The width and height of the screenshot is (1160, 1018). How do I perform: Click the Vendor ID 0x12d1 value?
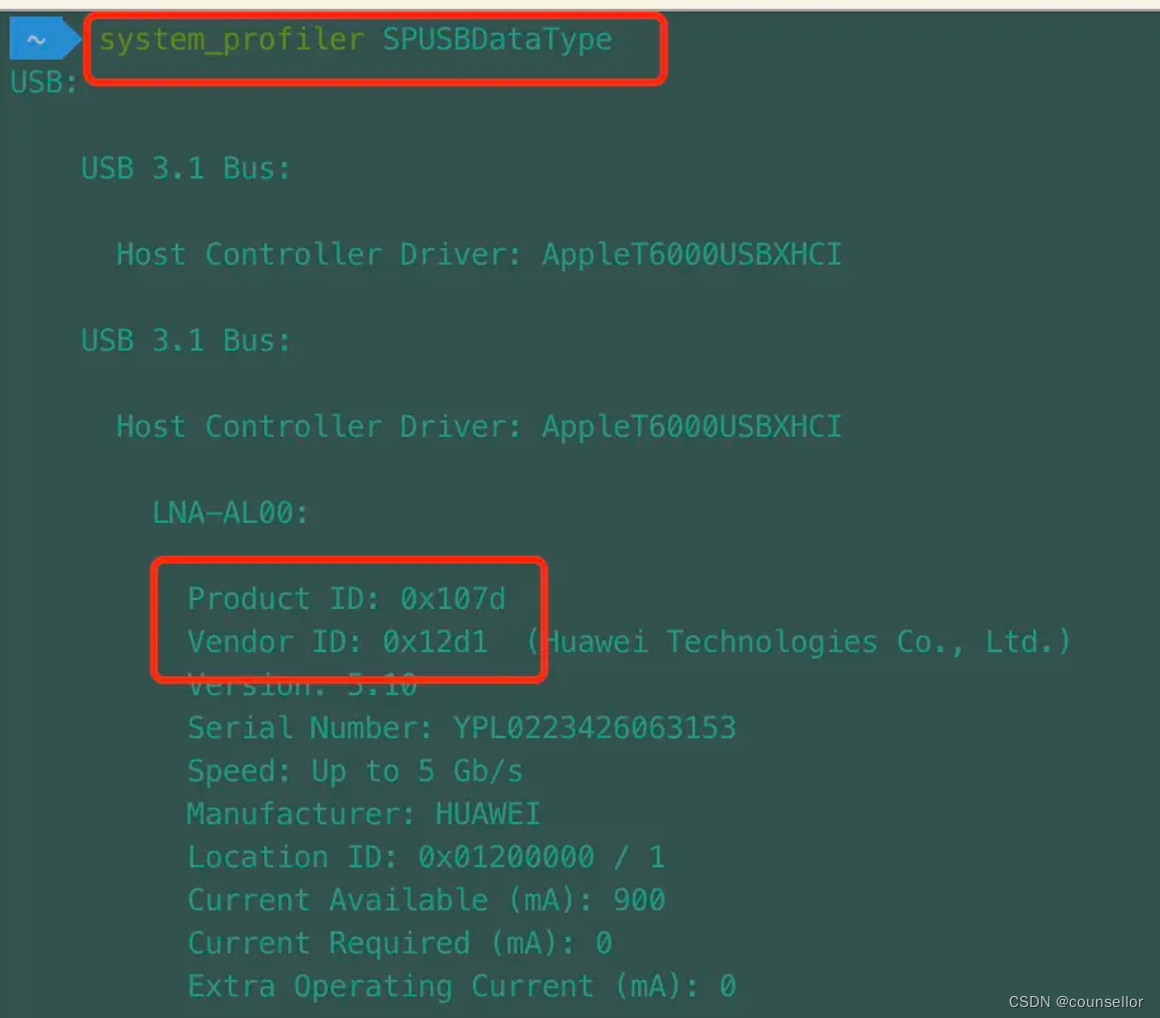(435, 641)
